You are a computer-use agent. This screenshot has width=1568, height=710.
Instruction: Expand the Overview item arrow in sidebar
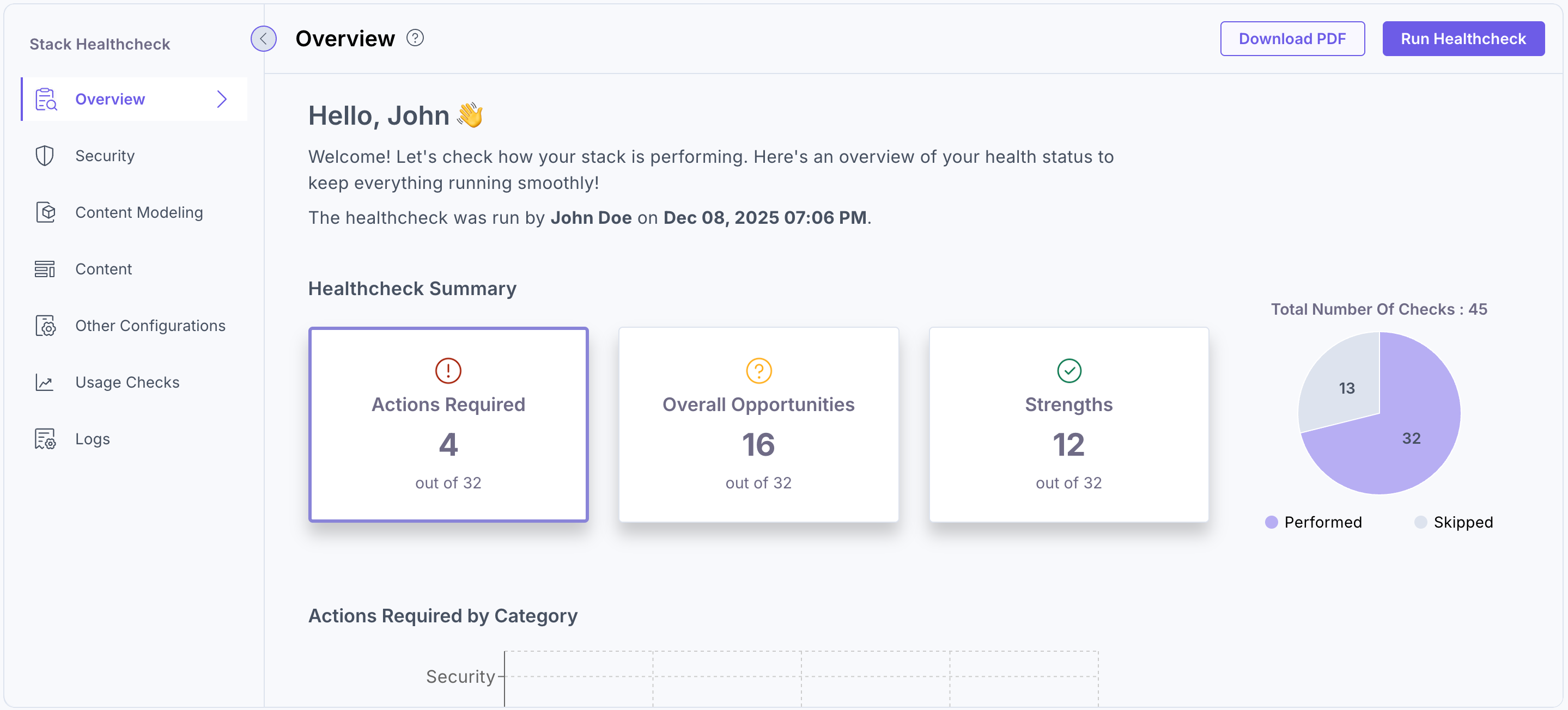[x=222, y=99]
